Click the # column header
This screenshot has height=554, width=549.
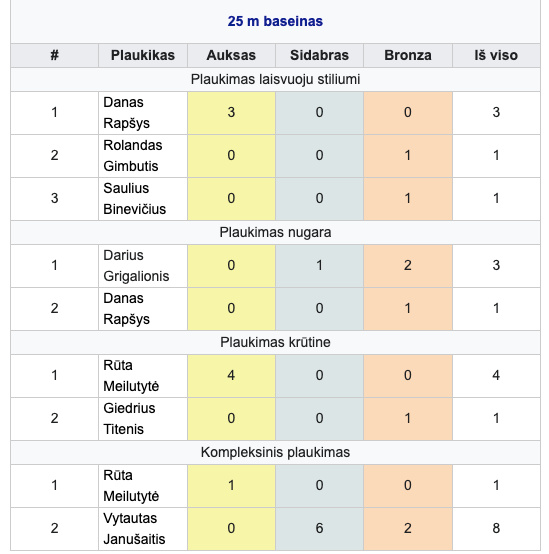[x=54, y=55]
